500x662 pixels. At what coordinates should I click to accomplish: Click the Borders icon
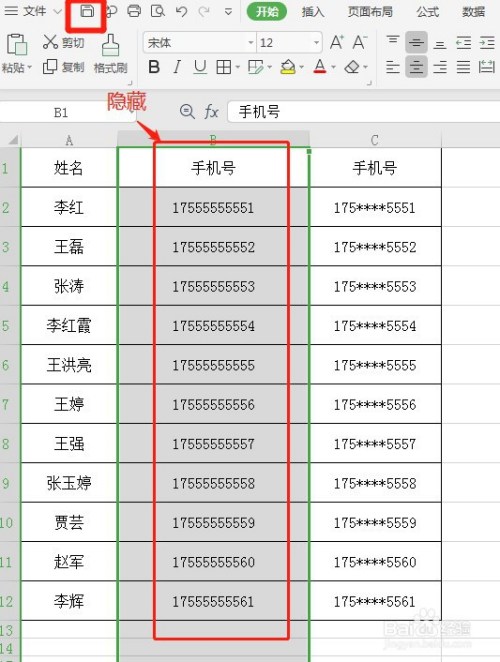[224, 67]
